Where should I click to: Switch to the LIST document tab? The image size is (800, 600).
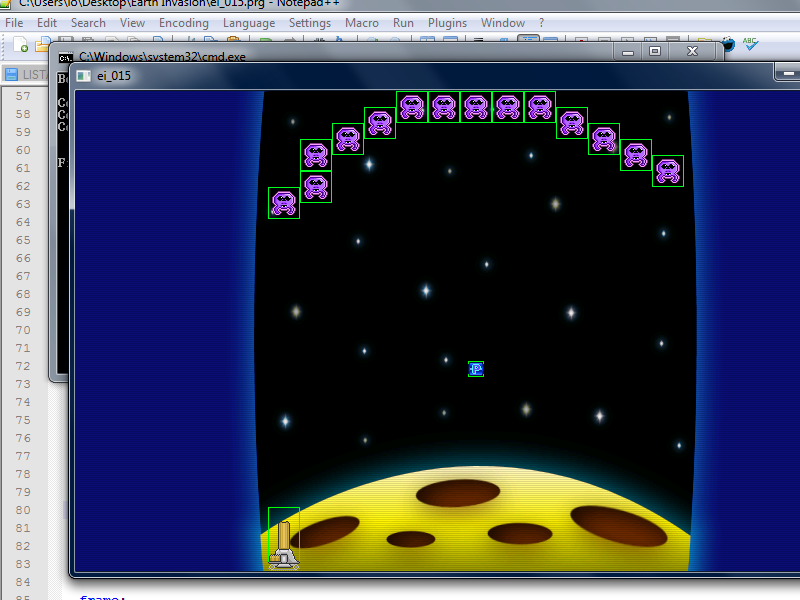point(28,75)
